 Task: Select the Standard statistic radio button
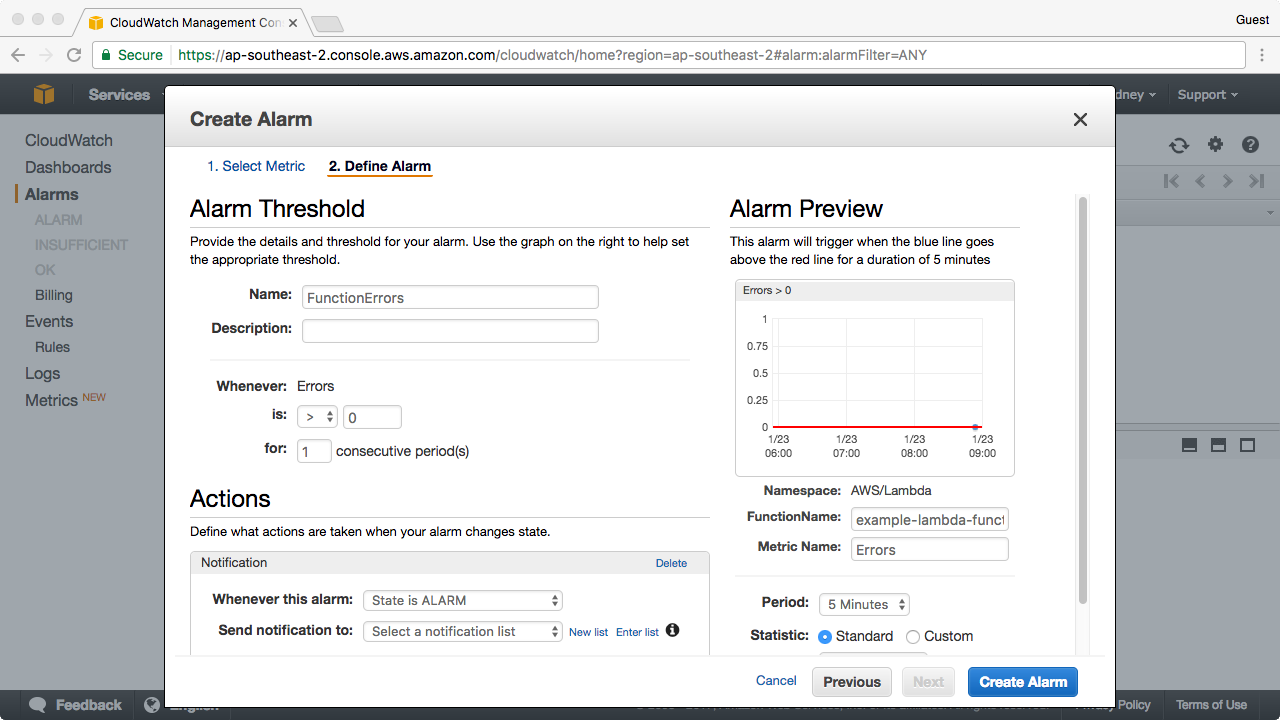point(825,636)
